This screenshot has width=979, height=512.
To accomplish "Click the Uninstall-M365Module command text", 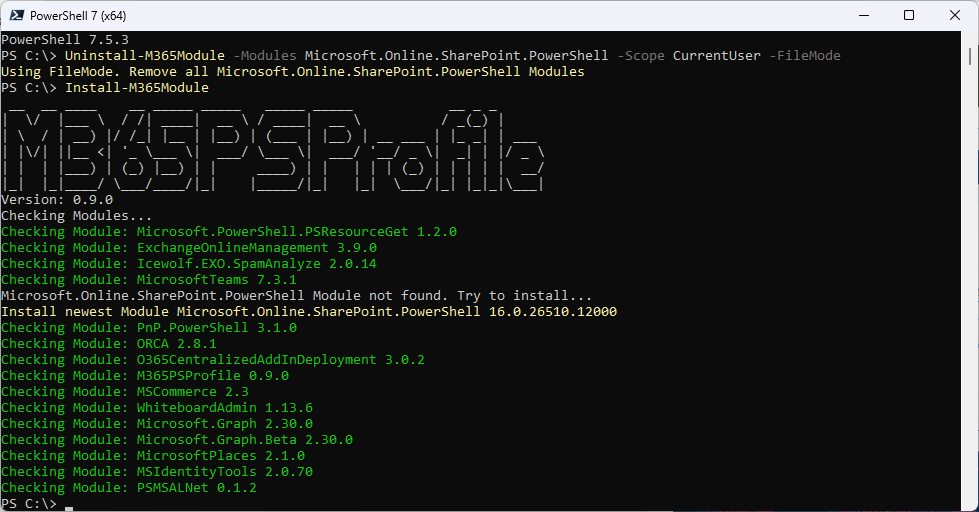I will coord(145,56).
